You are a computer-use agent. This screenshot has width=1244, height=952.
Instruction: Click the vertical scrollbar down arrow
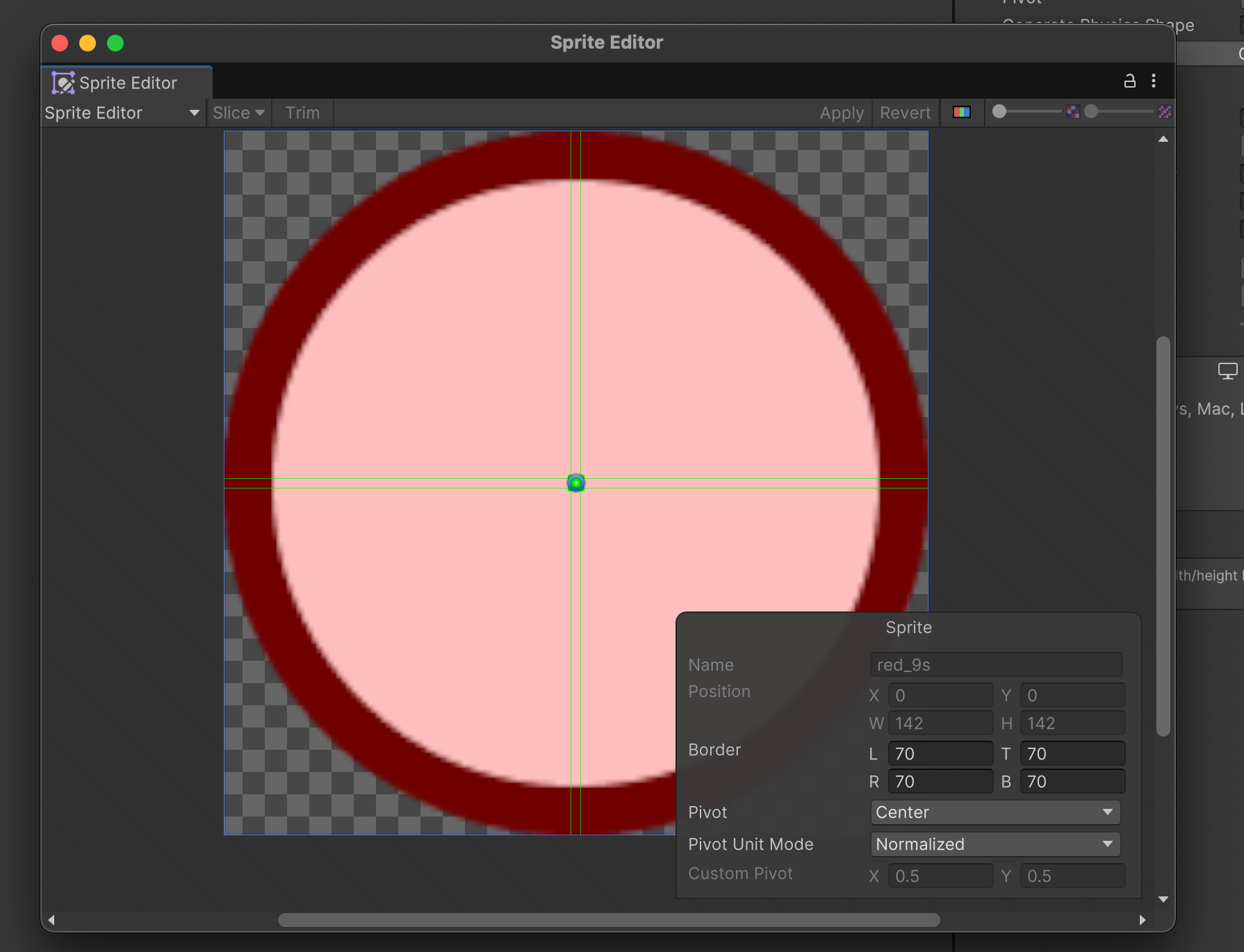1163,899
